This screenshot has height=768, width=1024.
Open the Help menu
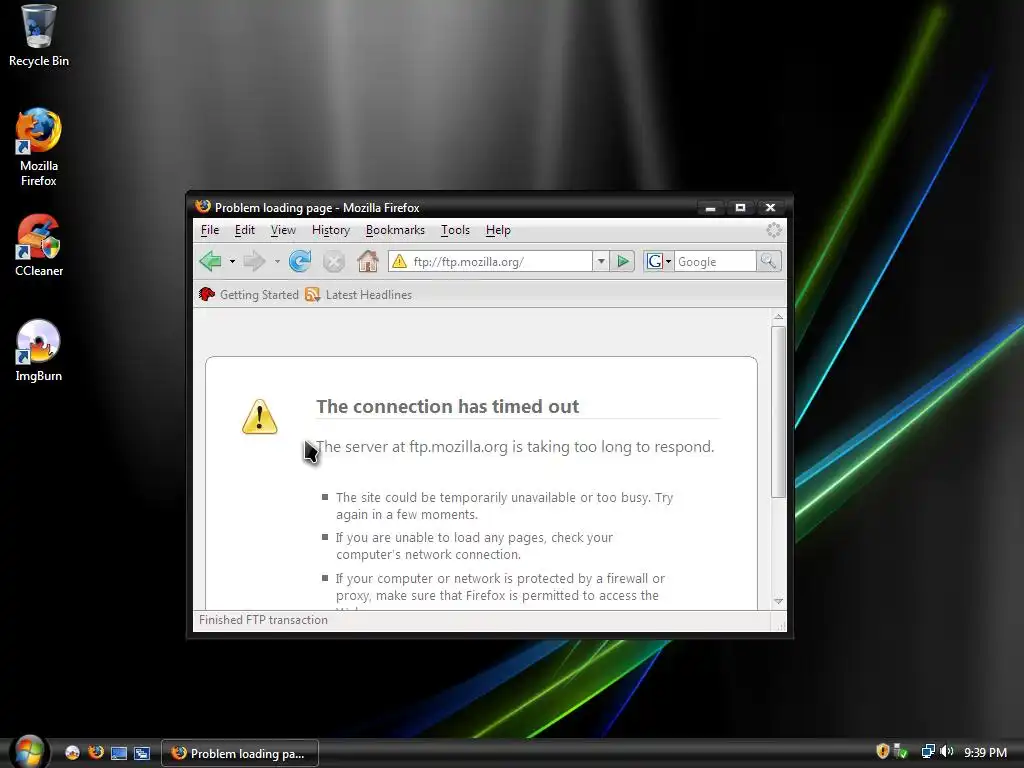(498, 230)
